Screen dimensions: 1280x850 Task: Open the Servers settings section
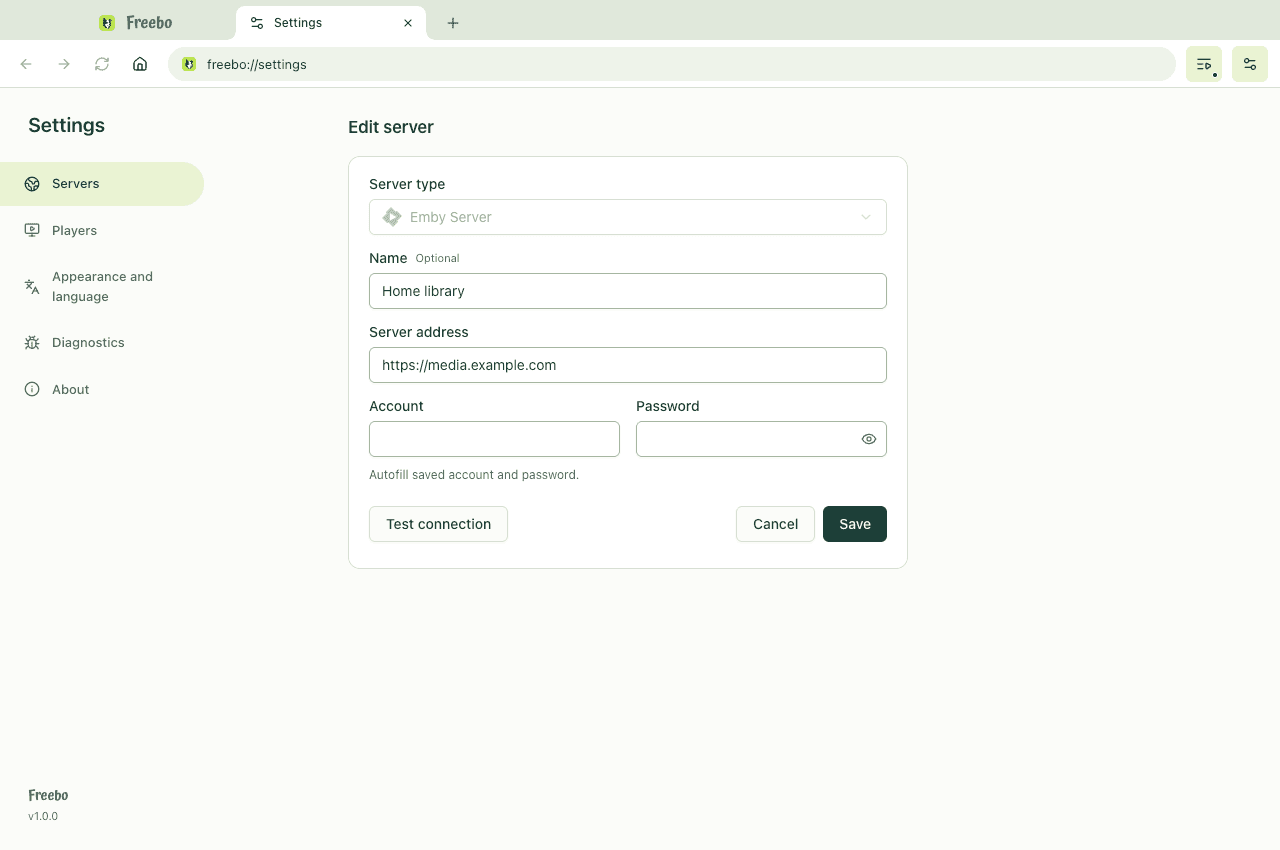point(102,184)
